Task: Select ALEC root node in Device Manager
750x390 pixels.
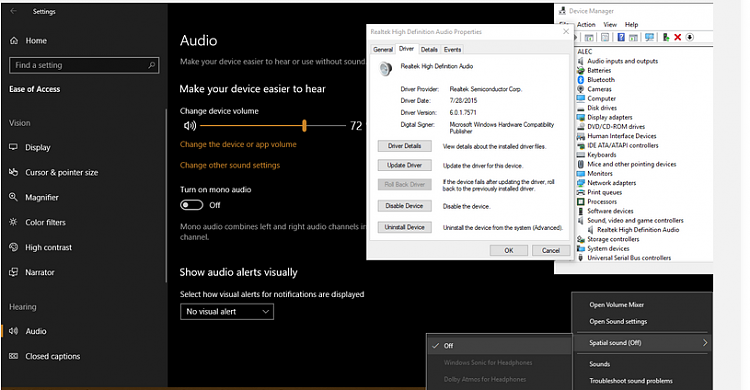Action: coord(585,52)
